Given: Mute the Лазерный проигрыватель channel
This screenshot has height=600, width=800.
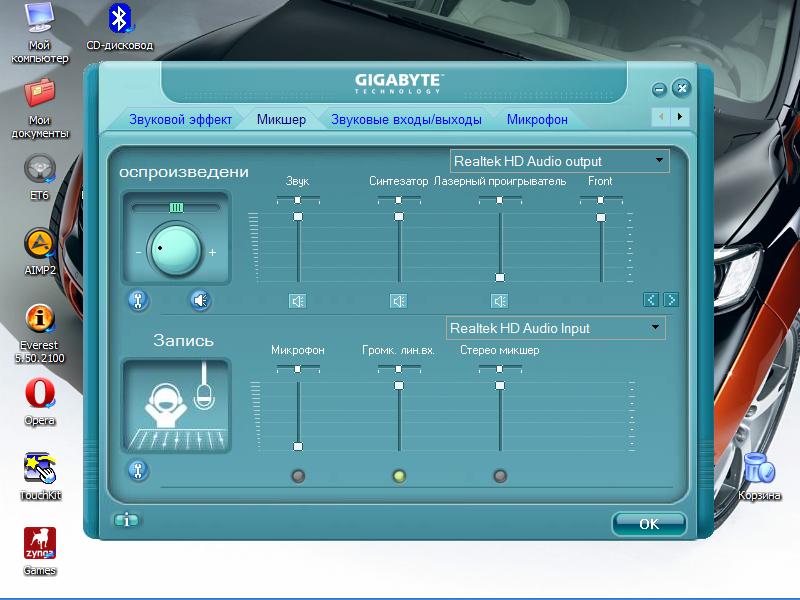Looking at the screenshot, I should pos(499,301).
